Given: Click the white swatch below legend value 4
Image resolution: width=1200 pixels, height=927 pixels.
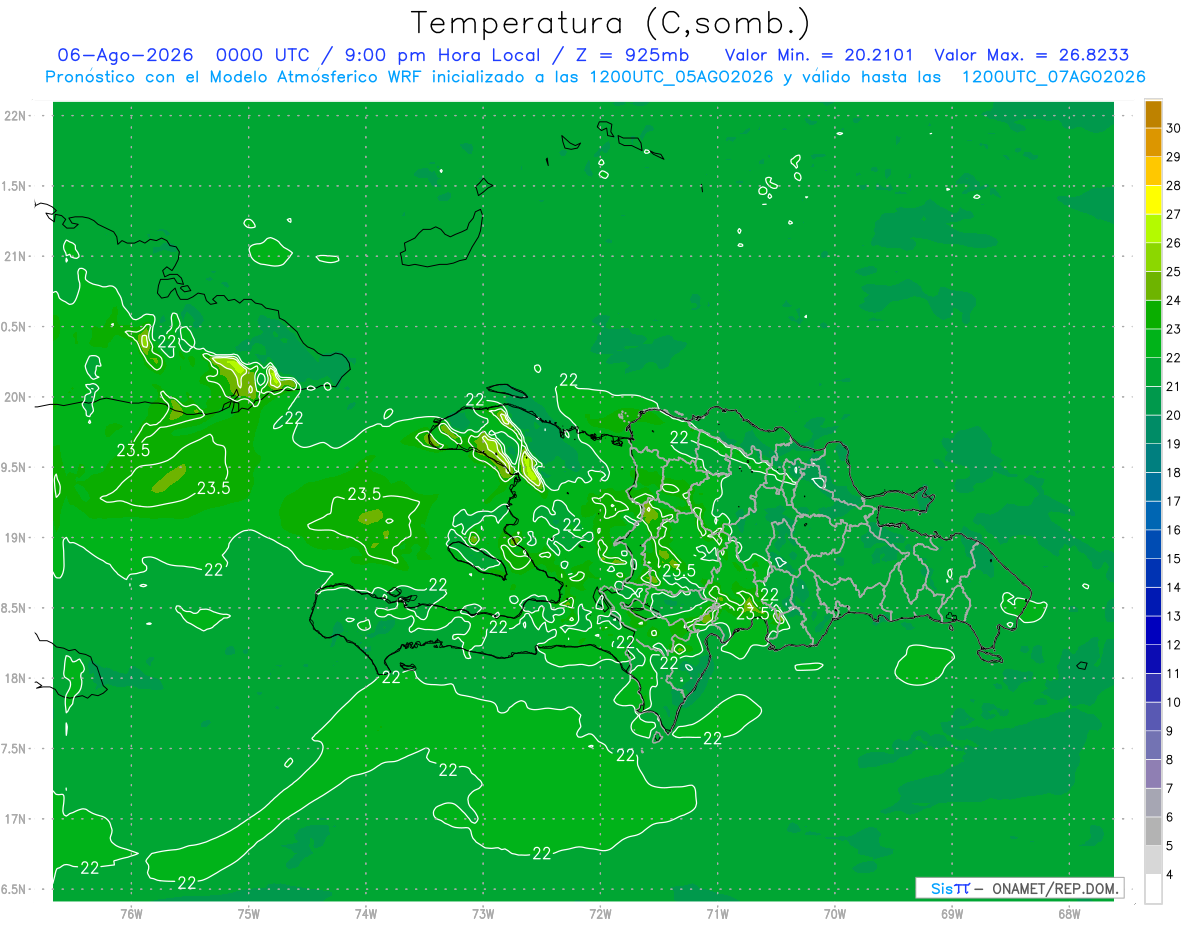Looking at the screenshot, I should point(1153,890).
